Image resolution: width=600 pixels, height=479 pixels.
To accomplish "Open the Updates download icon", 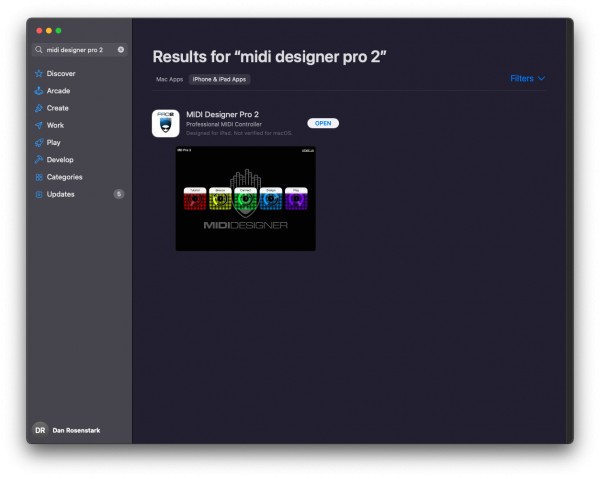I will pos(39,194).
